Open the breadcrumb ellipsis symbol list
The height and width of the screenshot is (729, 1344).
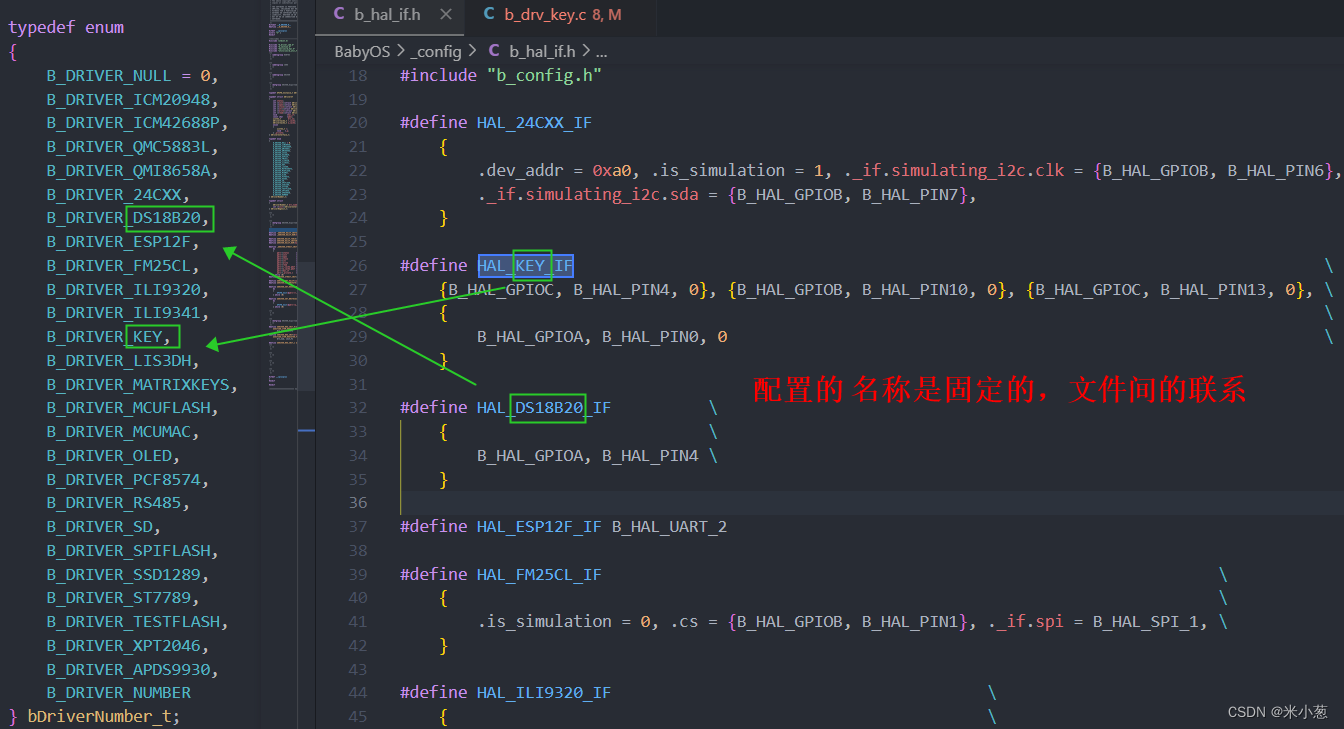point(602,51)
